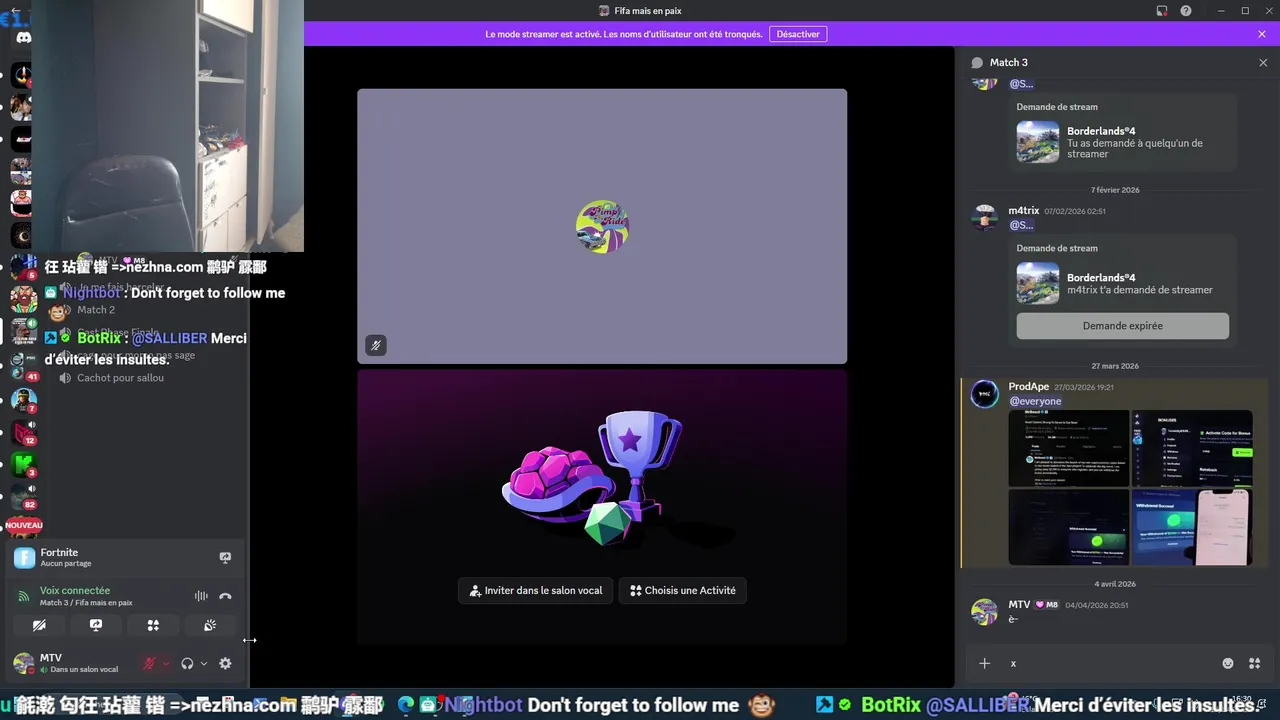Click the NOUVEAU mentions pill
This screenshot has height=720, width=1280.
(24, 525)
